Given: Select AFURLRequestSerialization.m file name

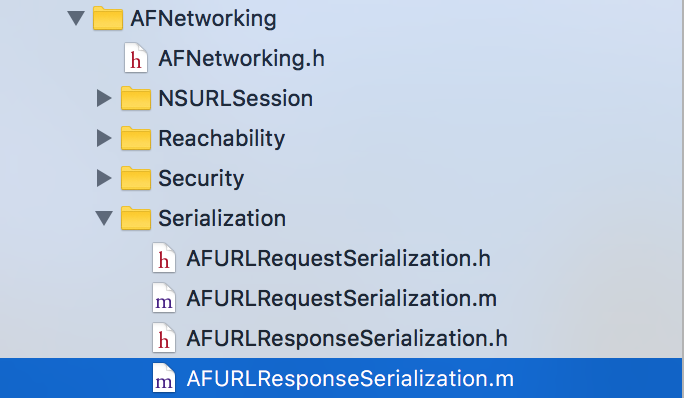Looking at the screenshot, I should click(x=342, y=299).
